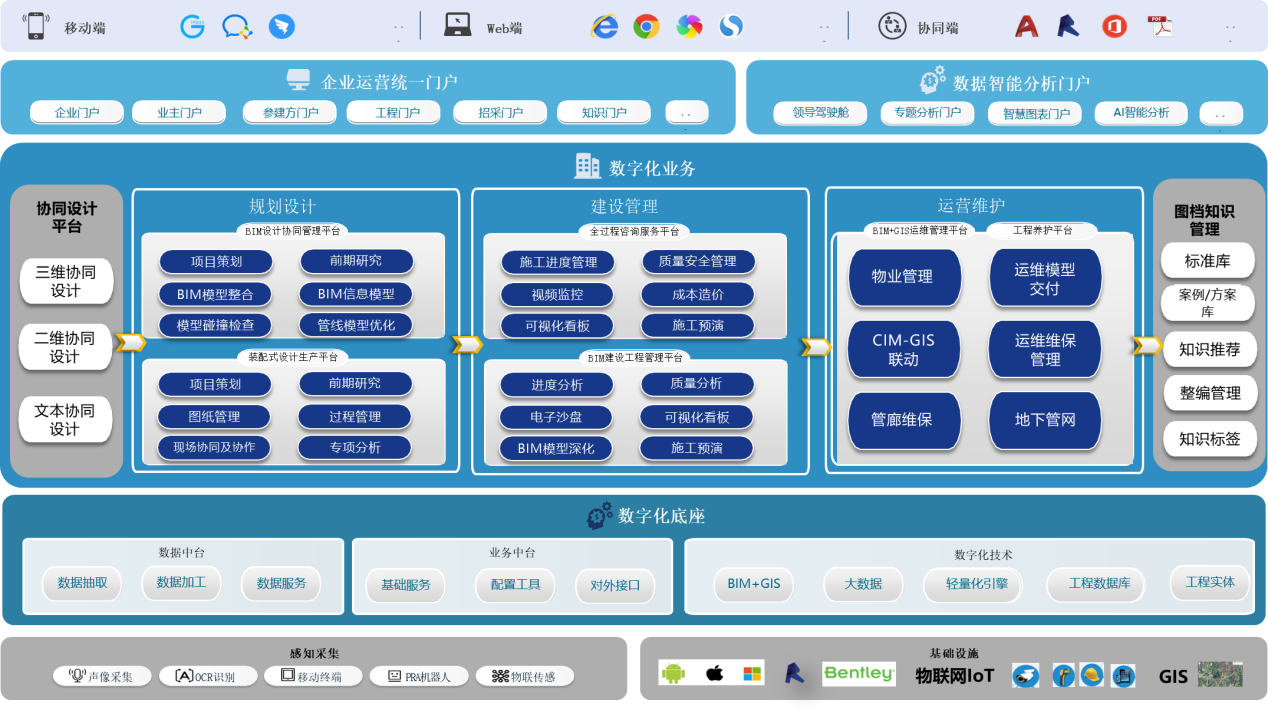The image size is (1268, 723).
Task: Select the yellow safety helmet icon
Action: (x=1092, y=675)
